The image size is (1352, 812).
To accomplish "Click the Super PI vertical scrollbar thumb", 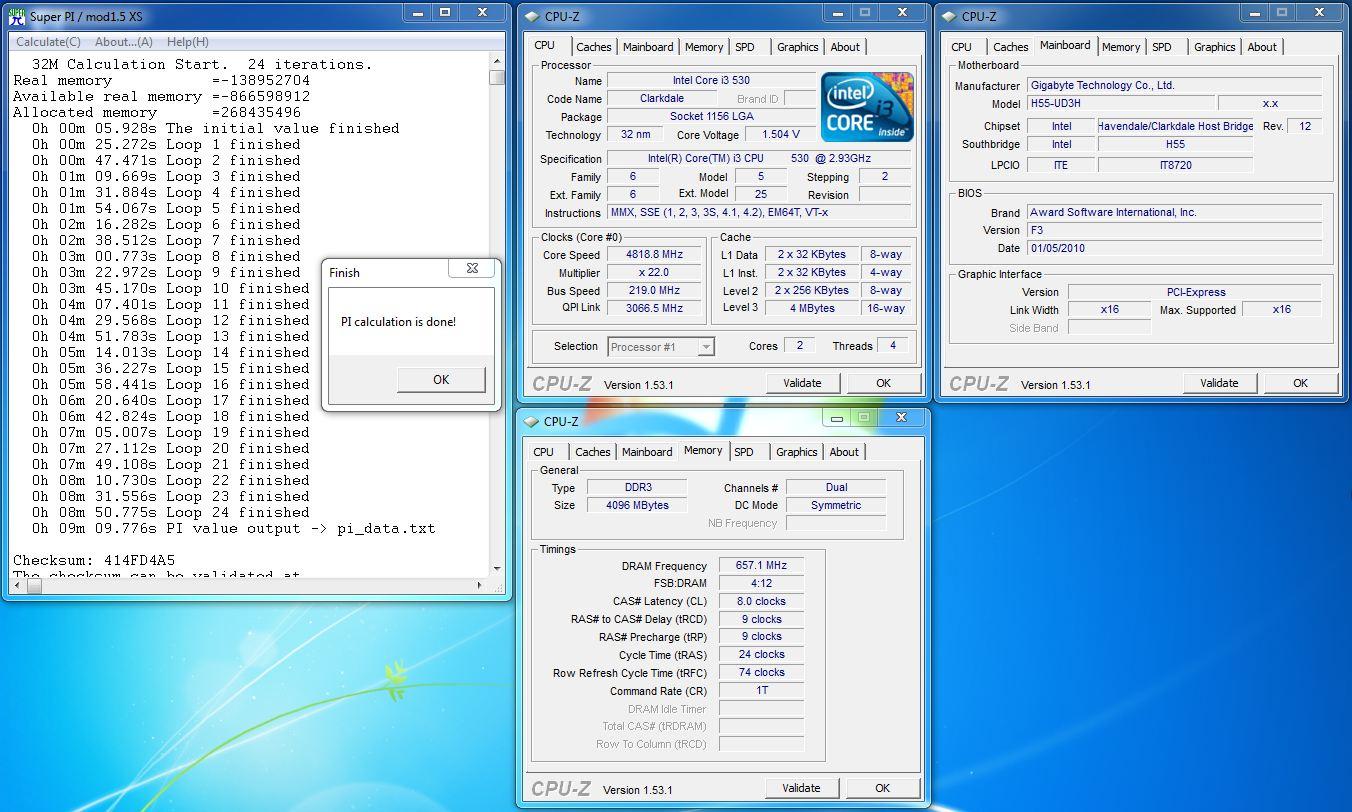I will (x=497, y=77).
